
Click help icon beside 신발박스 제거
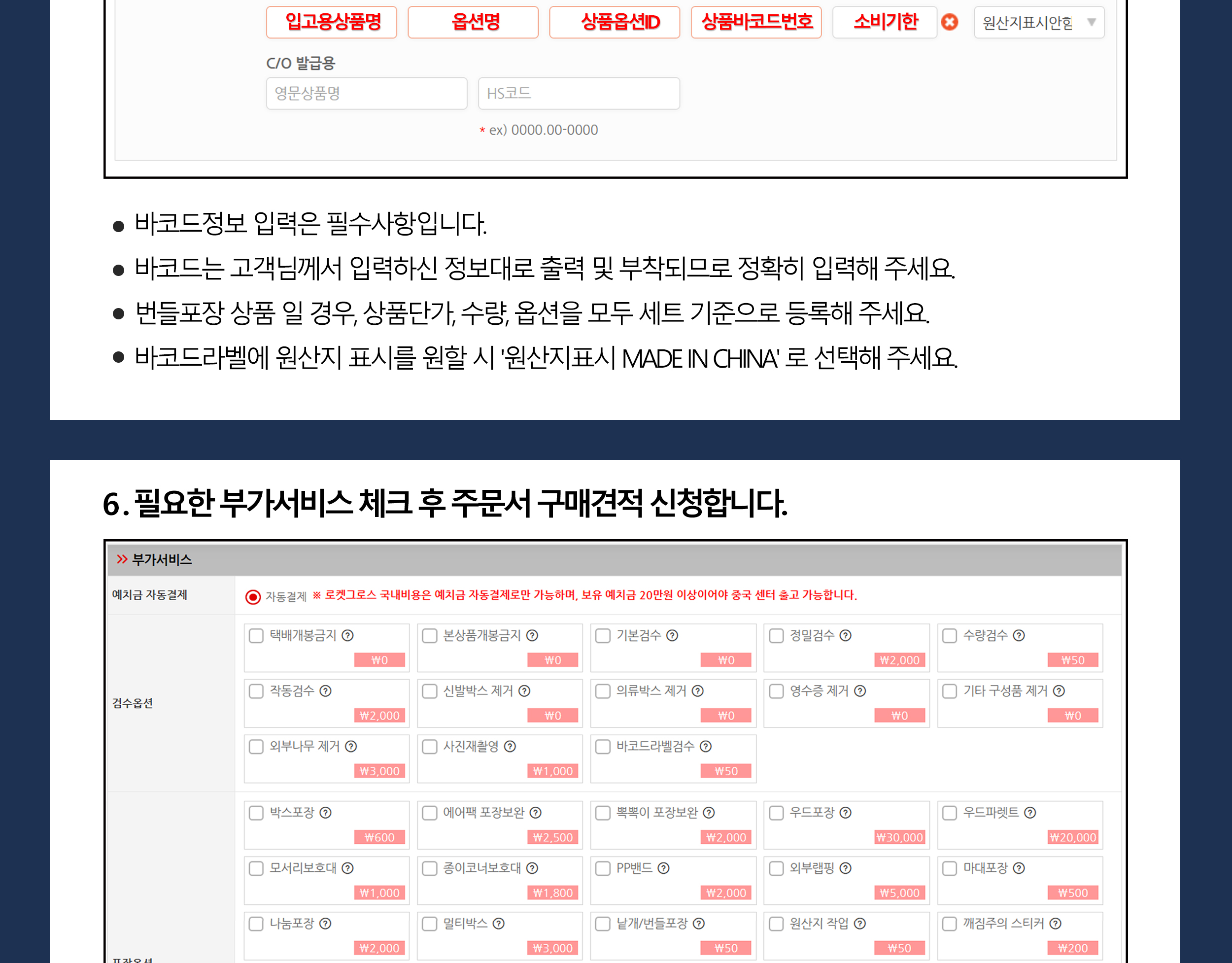click(x=524, y=691)
